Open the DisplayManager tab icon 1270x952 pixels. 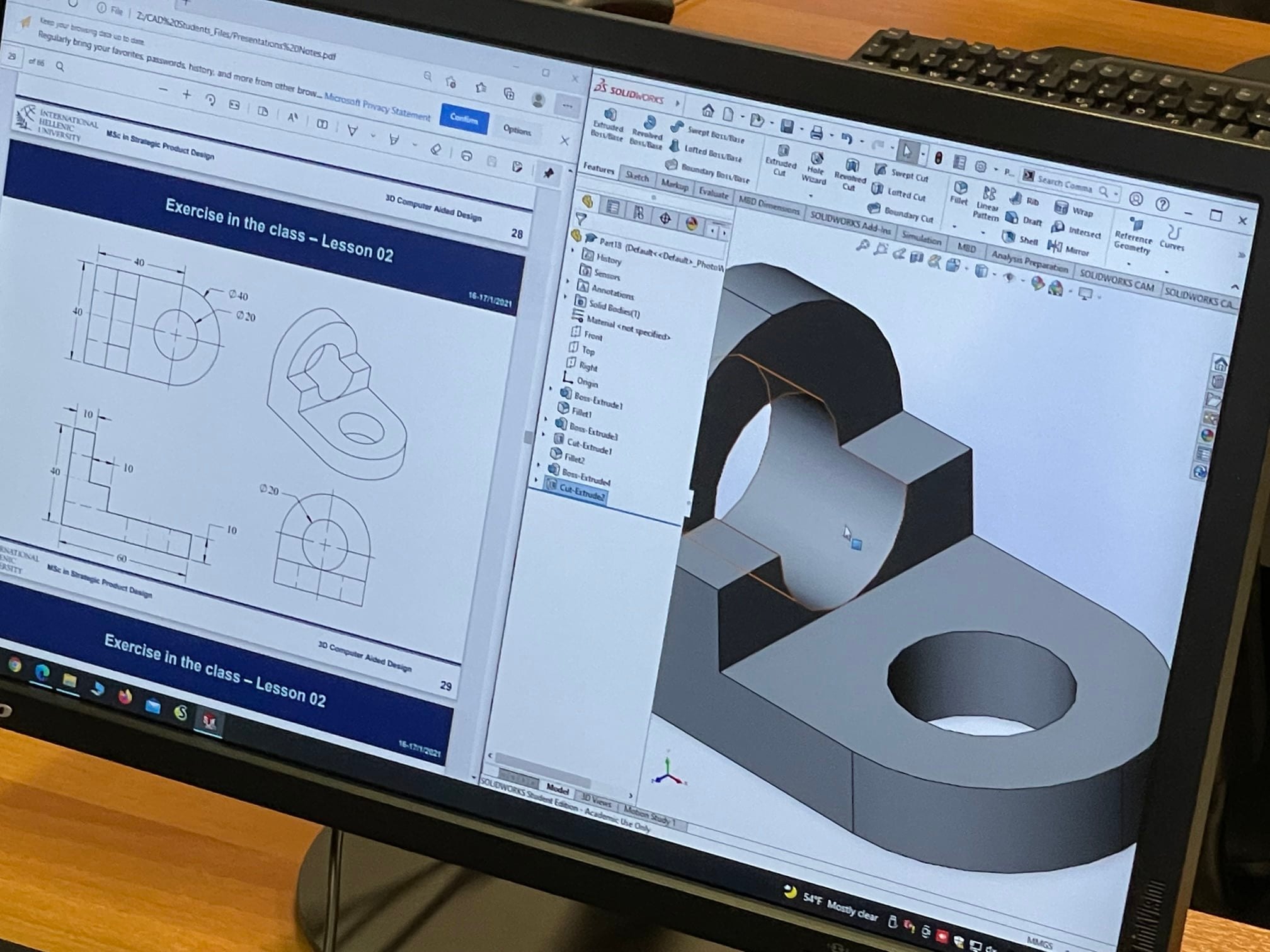[x=691, y=224]
